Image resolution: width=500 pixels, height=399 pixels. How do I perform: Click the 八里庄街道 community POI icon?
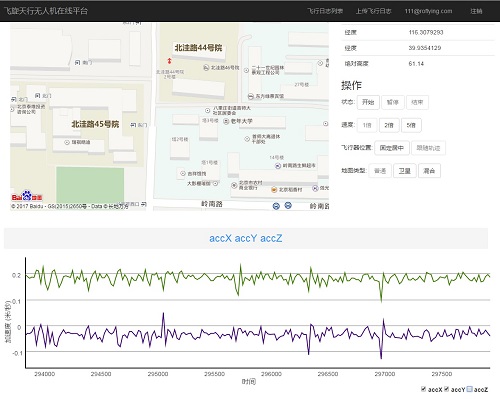pos(208,110)
